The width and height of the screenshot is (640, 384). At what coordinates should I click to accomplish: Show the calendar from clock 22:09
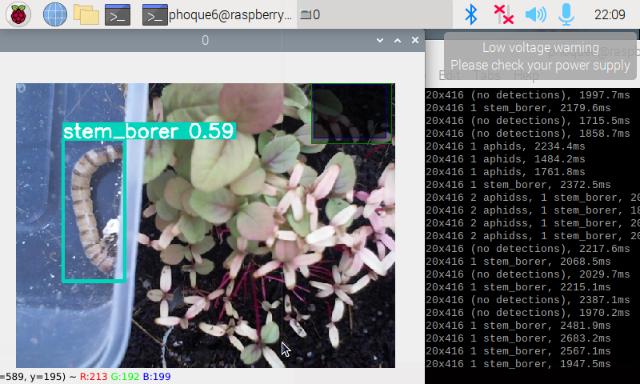coord(609,15)
